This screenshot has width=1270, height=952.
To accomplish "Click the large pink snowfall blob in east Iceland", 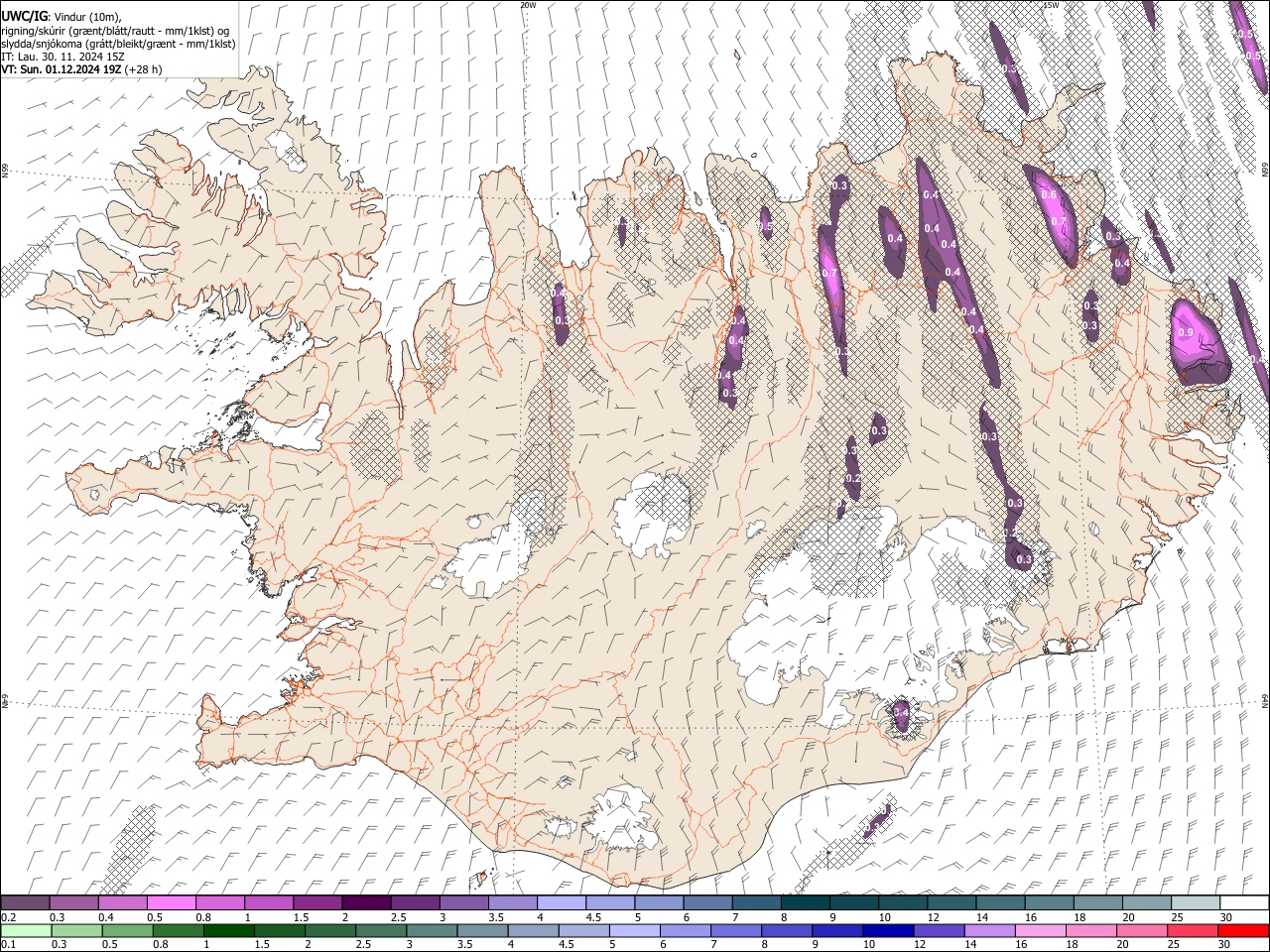I will point(1199,340).
